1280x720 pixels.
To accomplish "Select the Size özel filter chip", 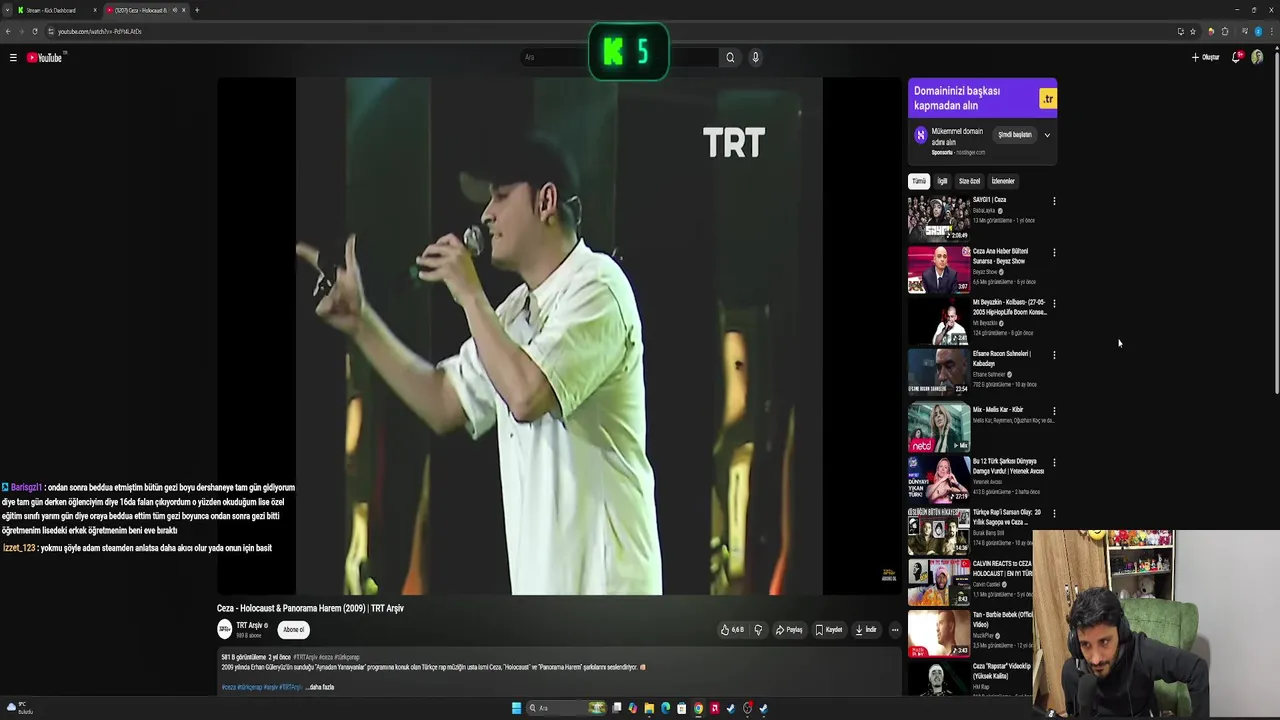I will click(970, 181).
